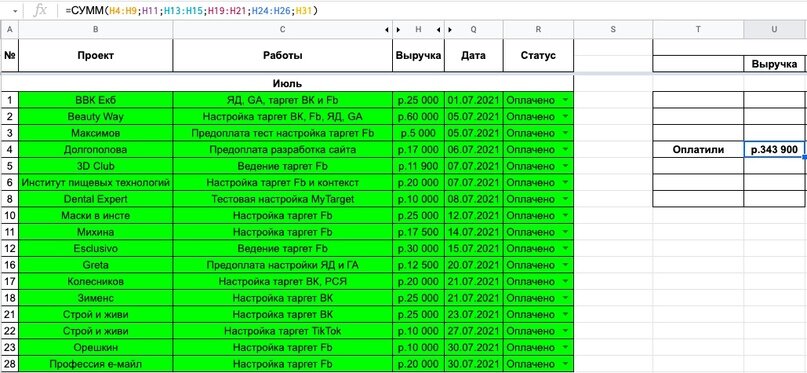Open the name box dropdown arrow

pyautogui.click(x=14, y=11)
